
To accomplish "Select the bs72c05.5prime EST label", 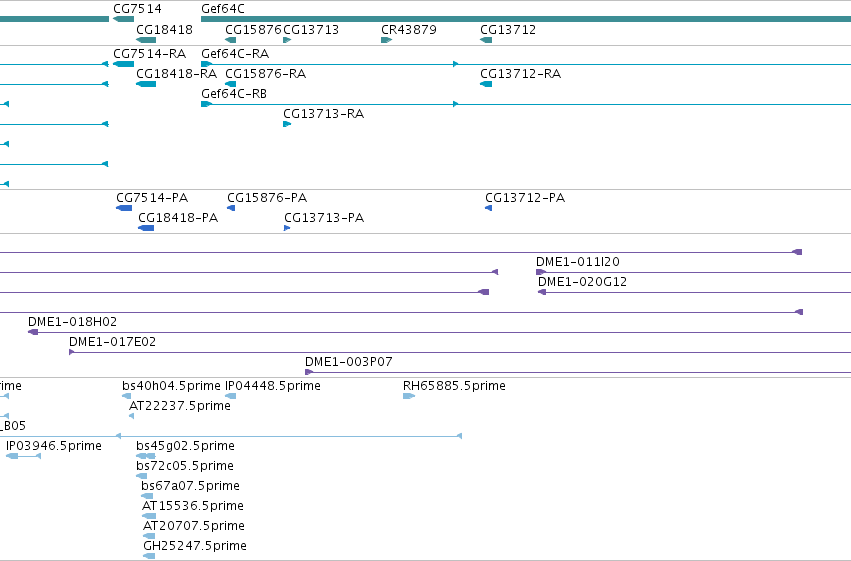I will point(185,467).
